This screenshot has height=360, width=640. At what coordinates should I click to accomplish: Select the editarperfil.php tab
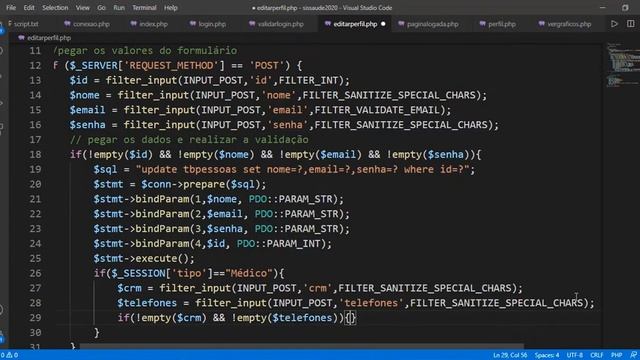(355, 24)
